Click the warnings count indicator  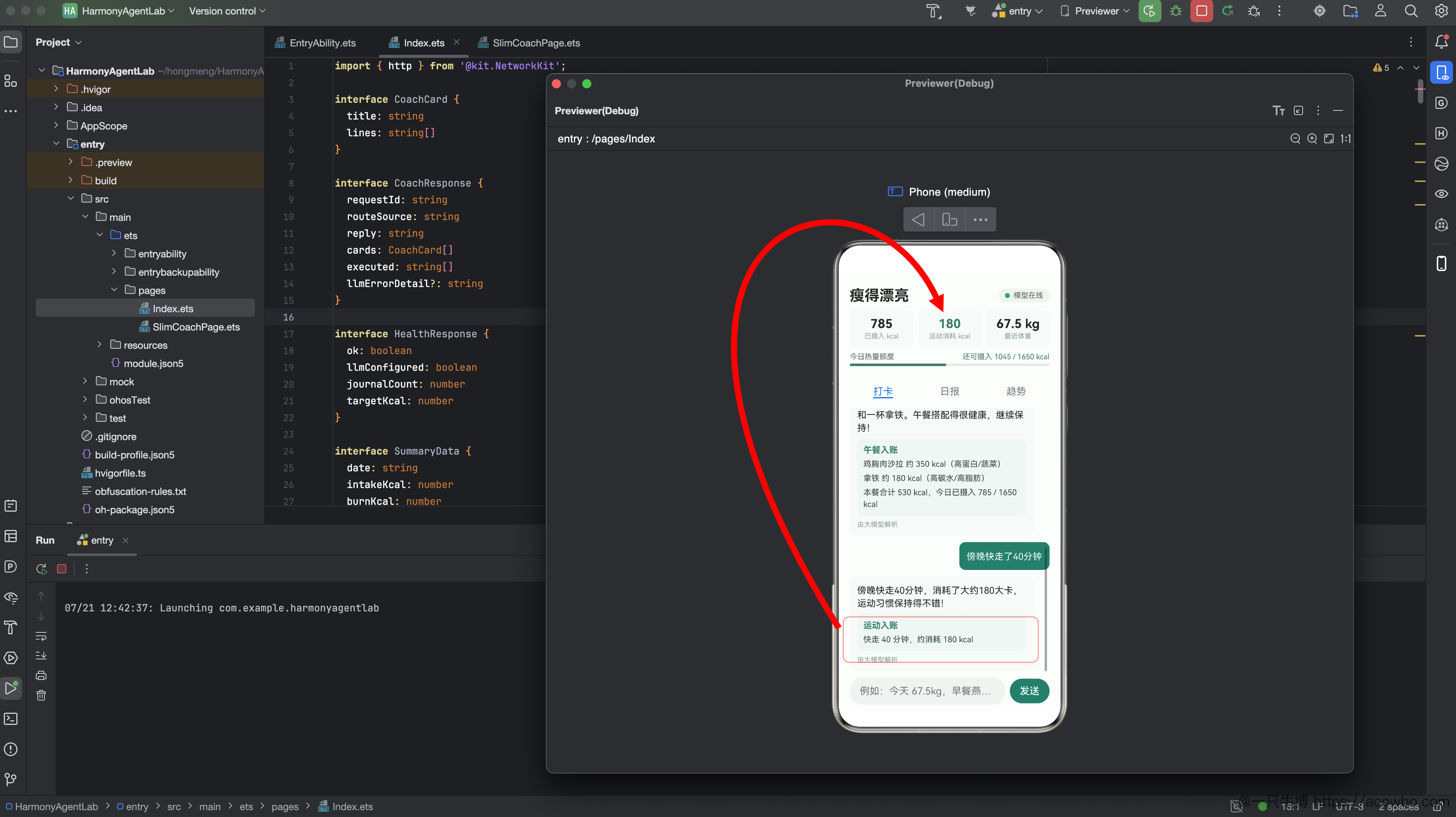(1381, 67)
